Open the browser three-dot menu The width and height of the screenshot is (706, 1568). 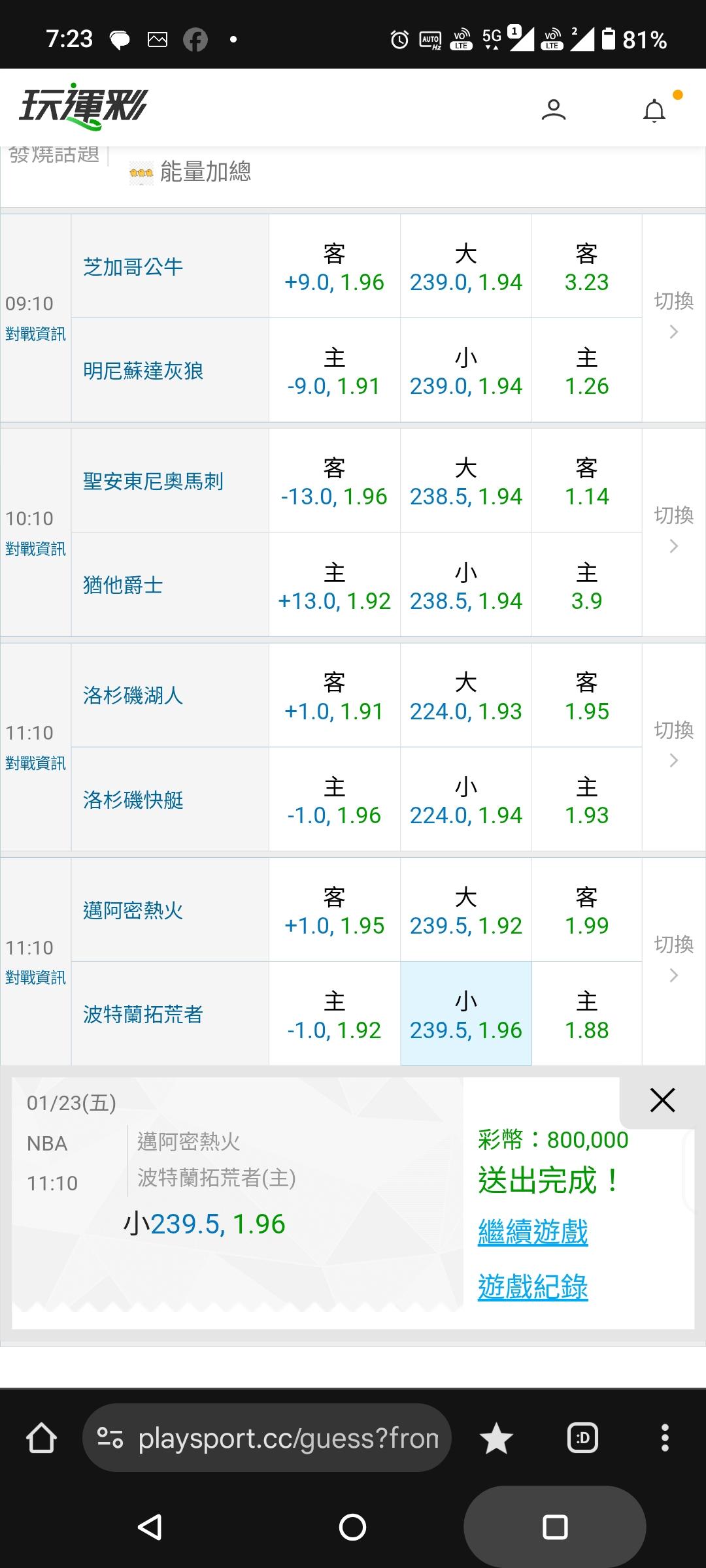coord(665,1438)
